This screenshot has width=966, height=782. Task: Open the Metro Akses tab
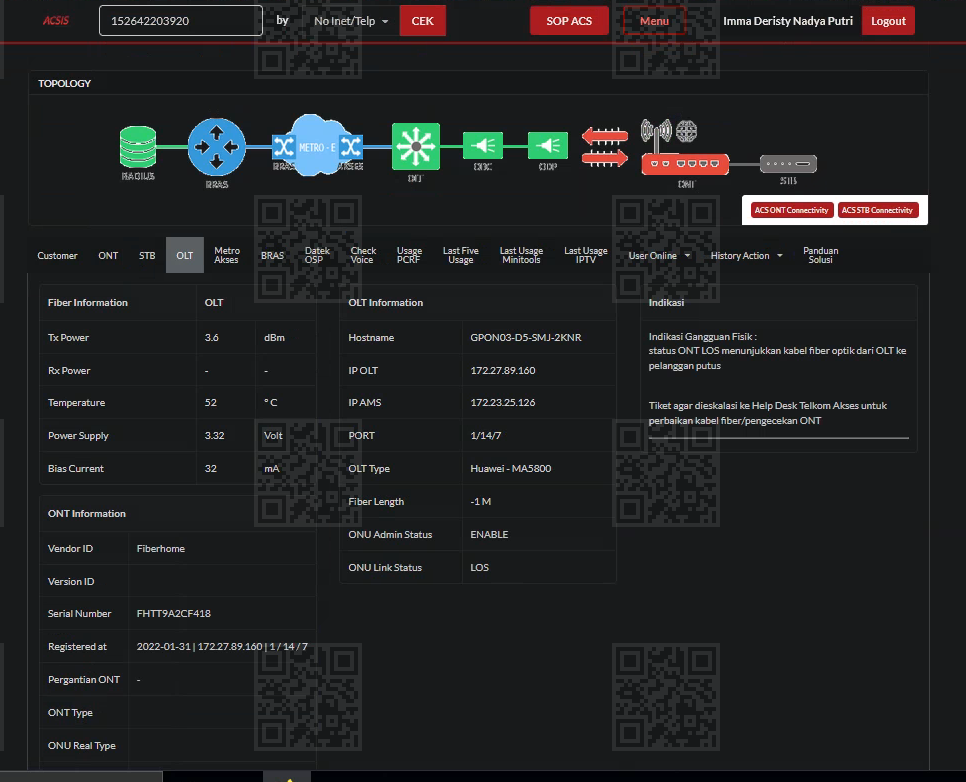click(x=227, y=255)
